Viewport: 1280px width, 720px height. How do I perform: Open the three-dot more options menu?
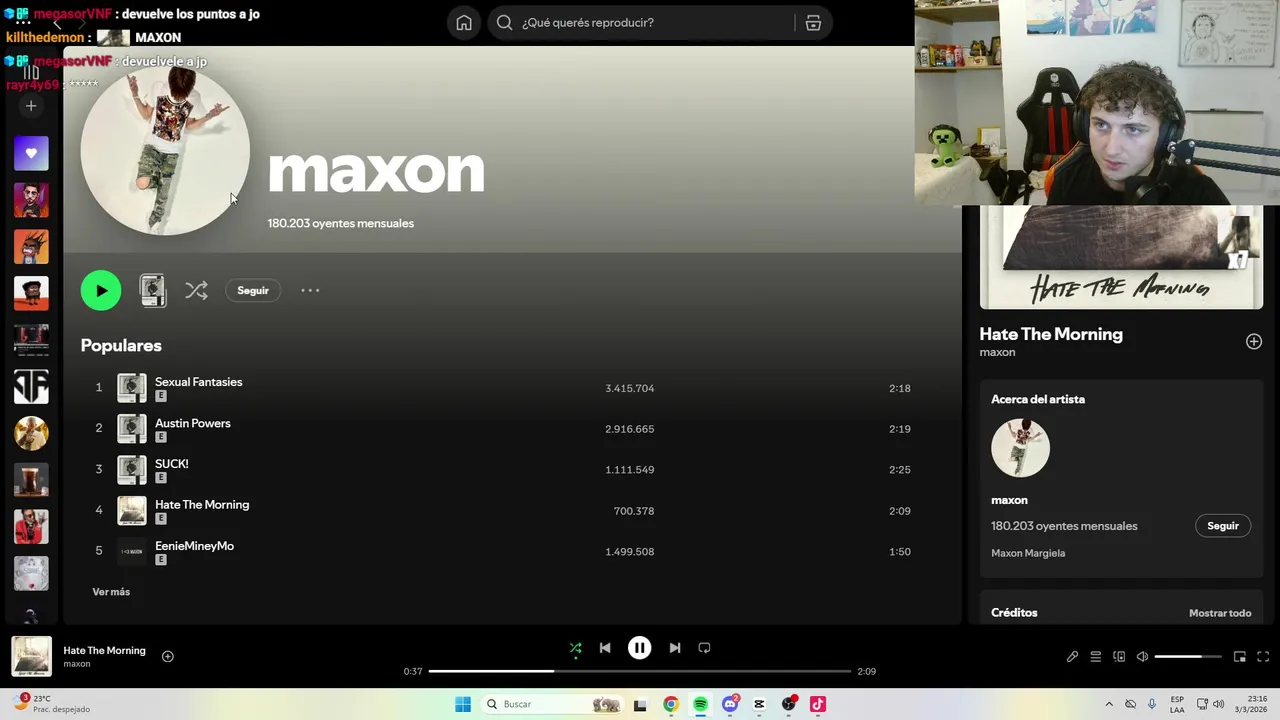(310, 291)
